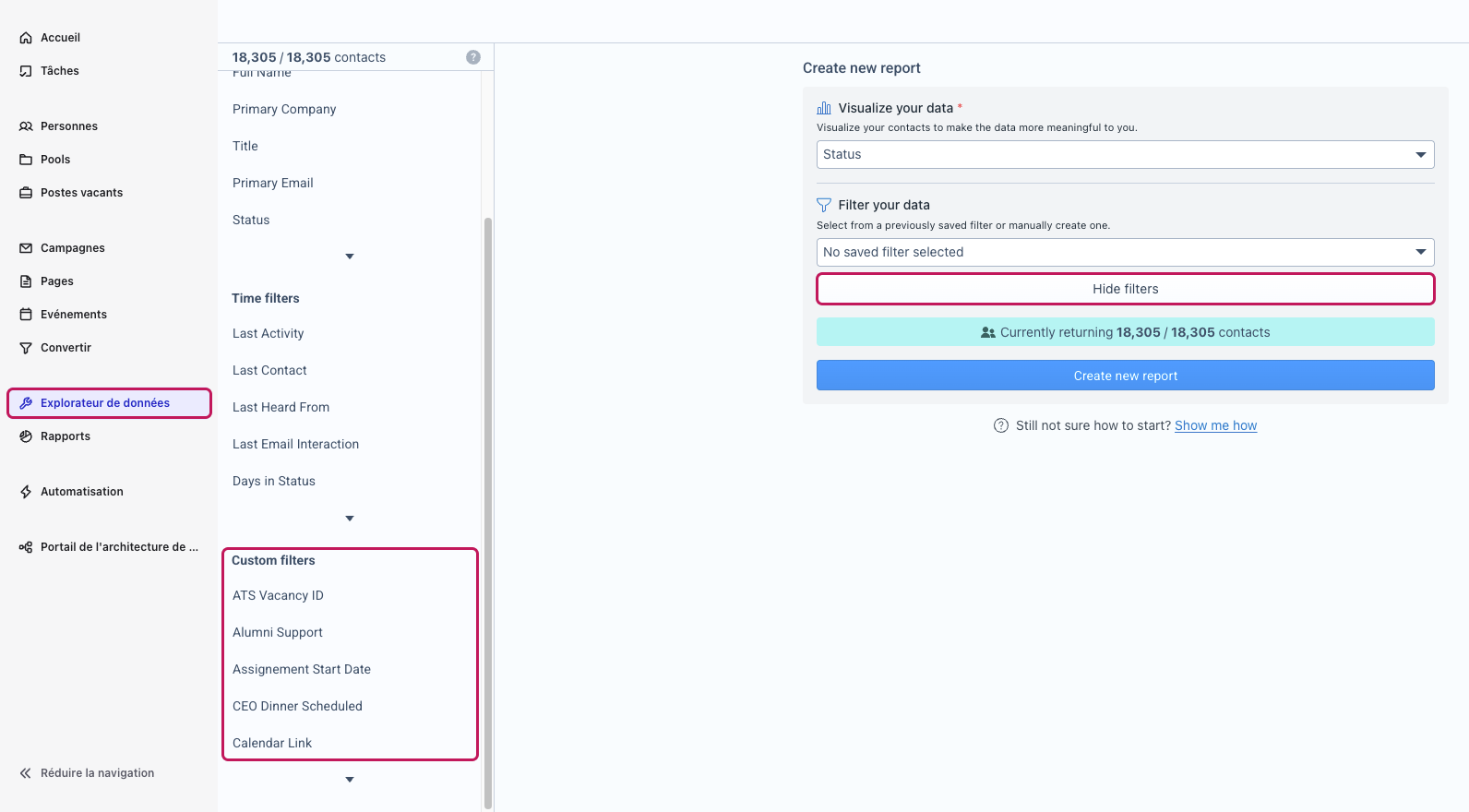
Task: Select the Last Heard From filter
Action: (281, 408)
